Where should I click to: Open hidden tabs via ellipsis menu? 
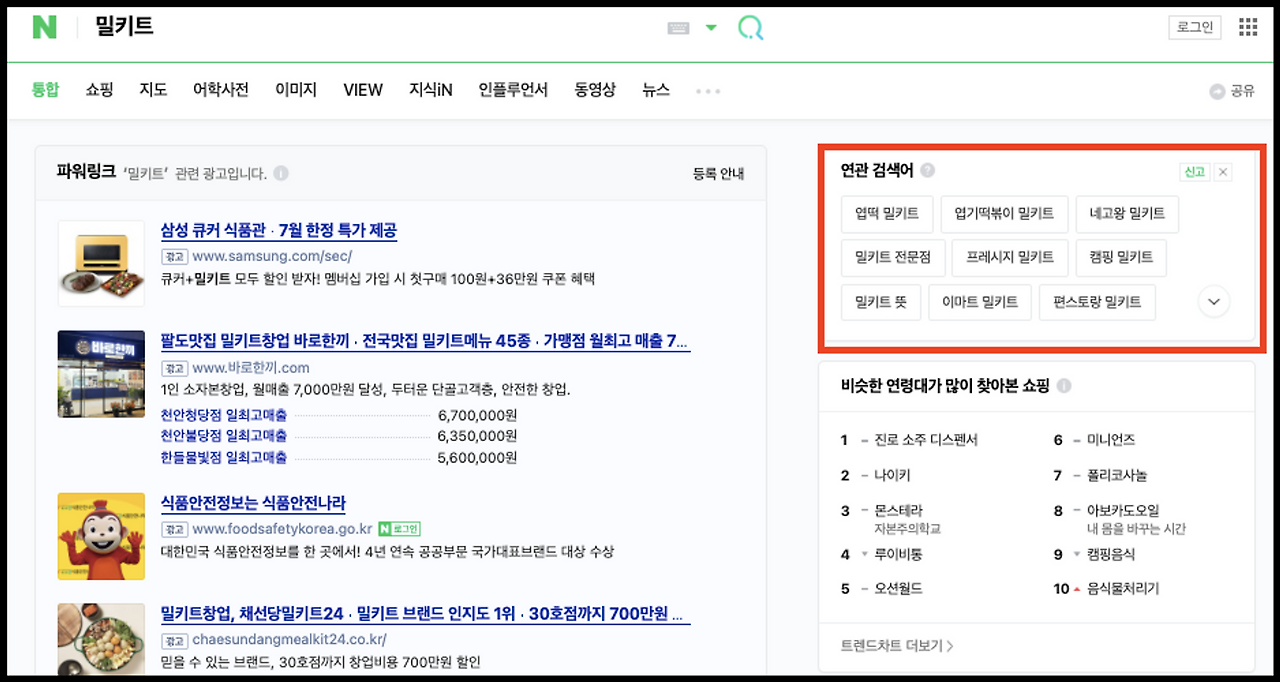pos(708,90)
